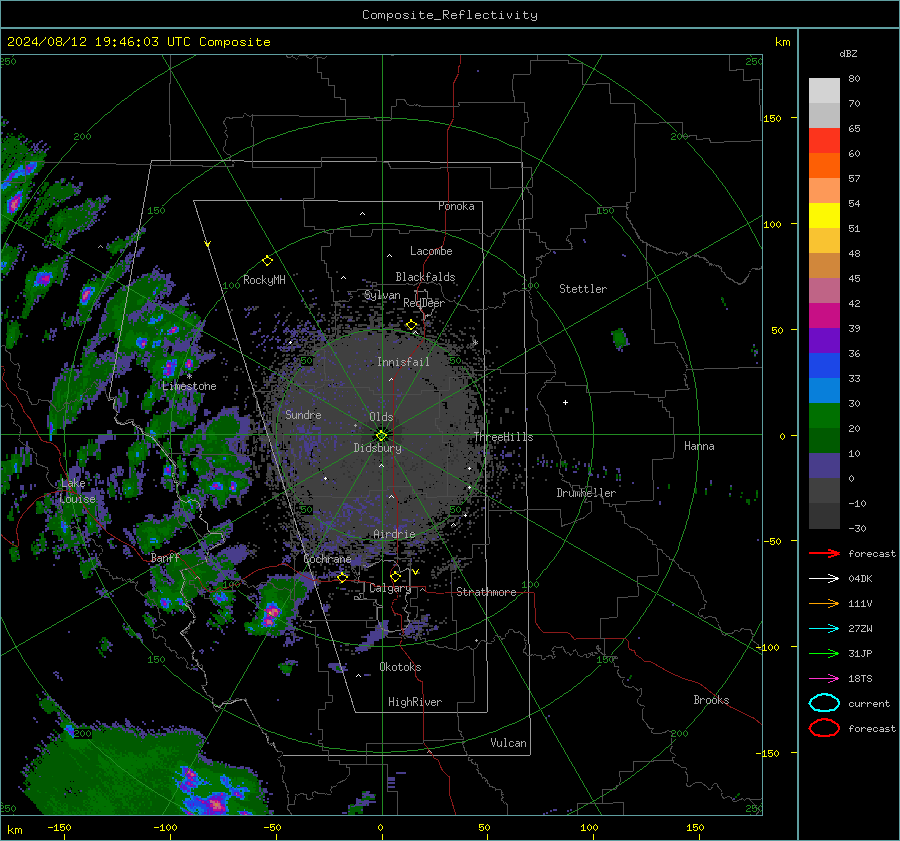Click the isolated green echo cell near Stettler

[620, 339]
